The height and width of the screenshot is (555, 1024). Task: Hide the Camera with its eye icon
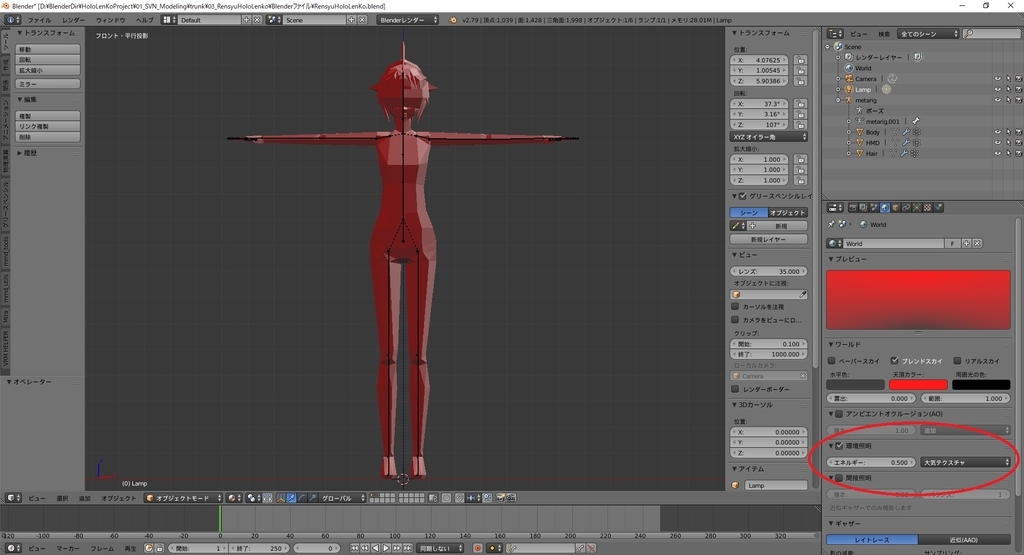[997, 78]
